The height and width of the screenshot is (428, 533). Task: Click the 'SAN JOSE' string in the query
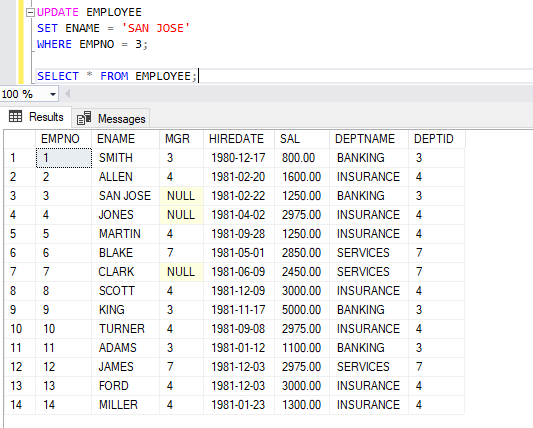click(156, 28)
